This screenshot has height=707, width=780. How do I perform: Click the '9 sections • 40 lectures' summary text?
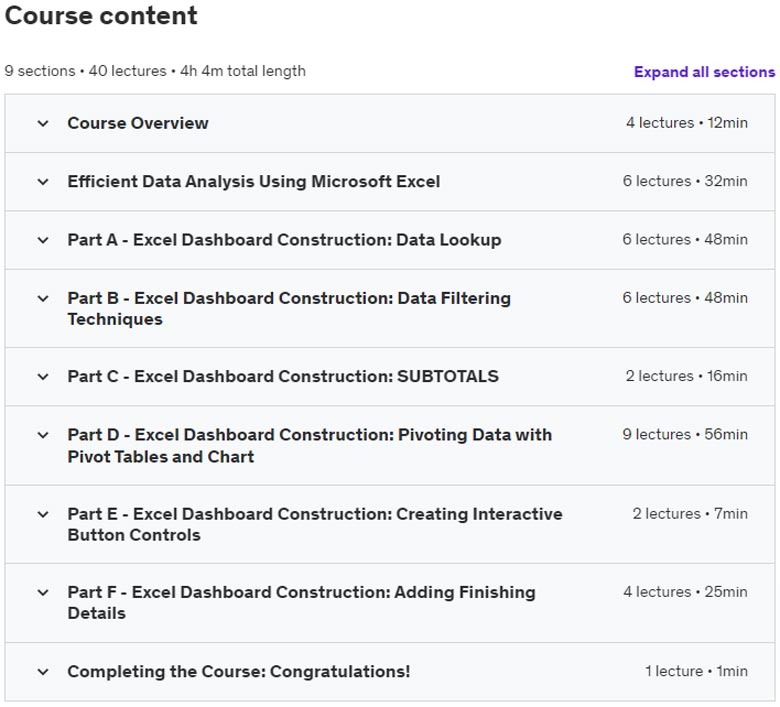click(x=86, y=71)
